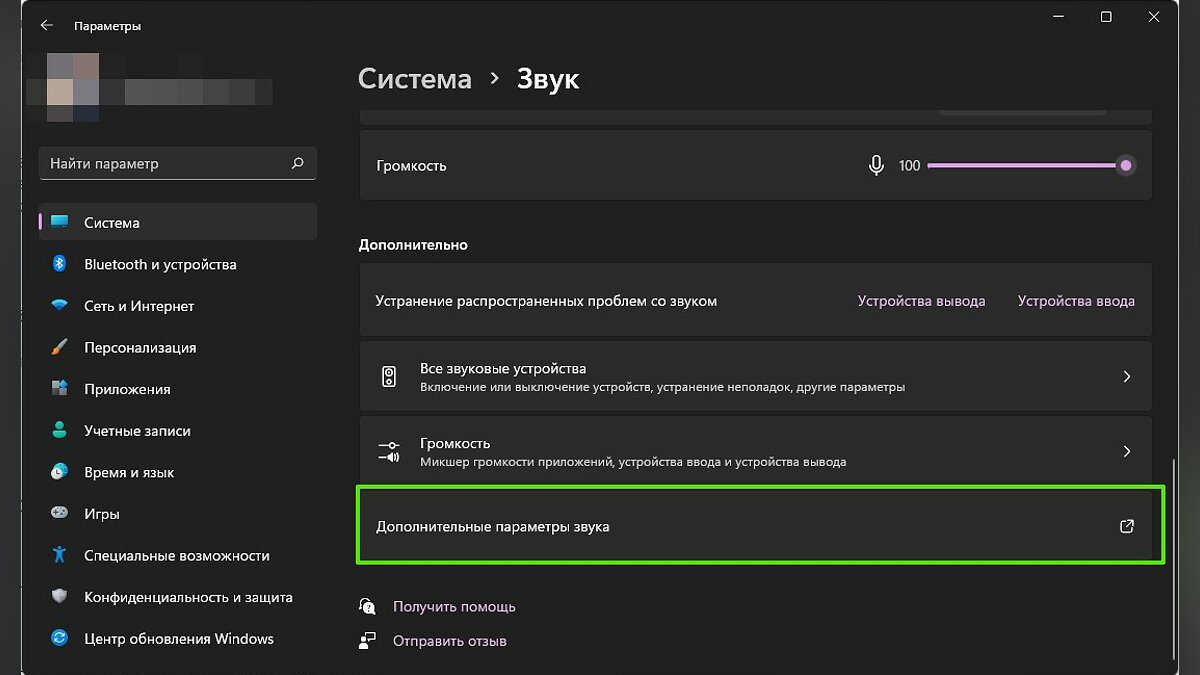The image size is (1200, 675).
Task: Open Игры settings category
Action: [101, 514]
